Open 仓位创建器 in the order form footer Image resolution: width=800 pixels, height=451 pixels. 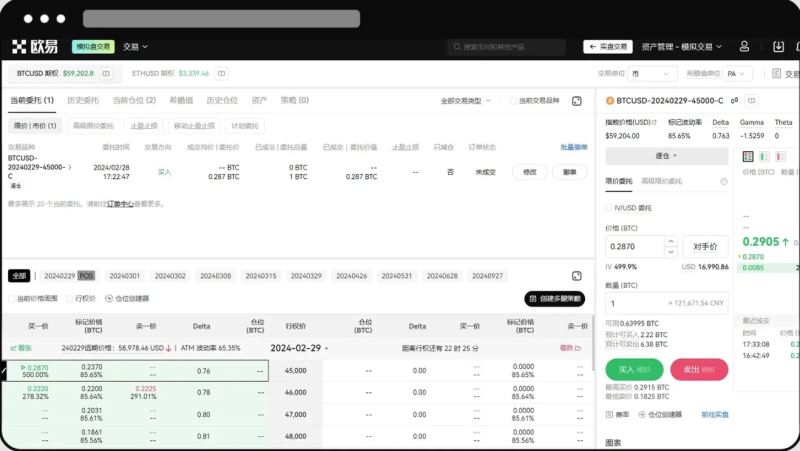[660, 414]
